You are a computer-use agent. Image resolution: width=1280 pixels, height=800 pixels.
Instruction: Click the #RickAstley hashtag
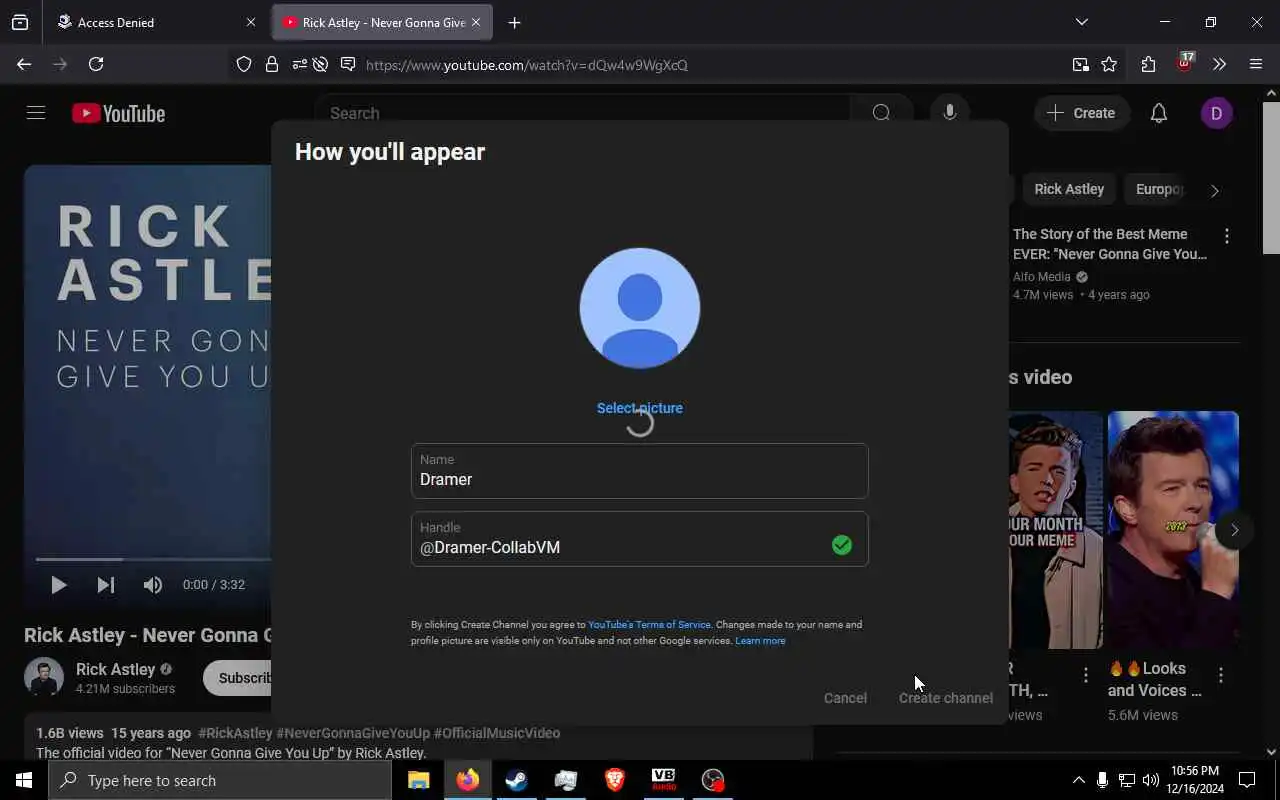click(x=235, y=733)
